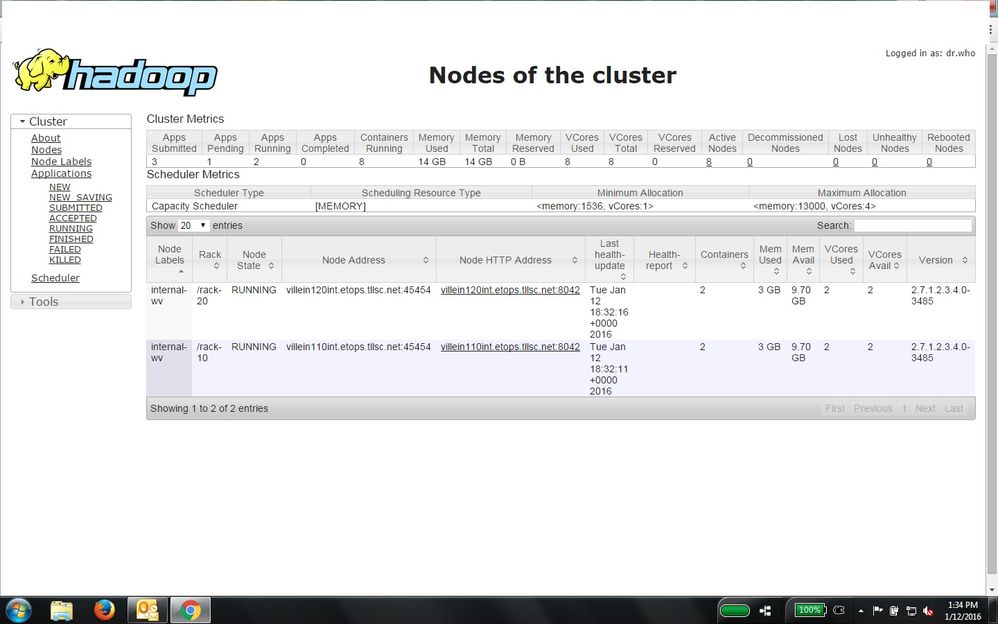998x624 pixels.
Task: Open Firefox from the taskbar
Action: (104, 610)
